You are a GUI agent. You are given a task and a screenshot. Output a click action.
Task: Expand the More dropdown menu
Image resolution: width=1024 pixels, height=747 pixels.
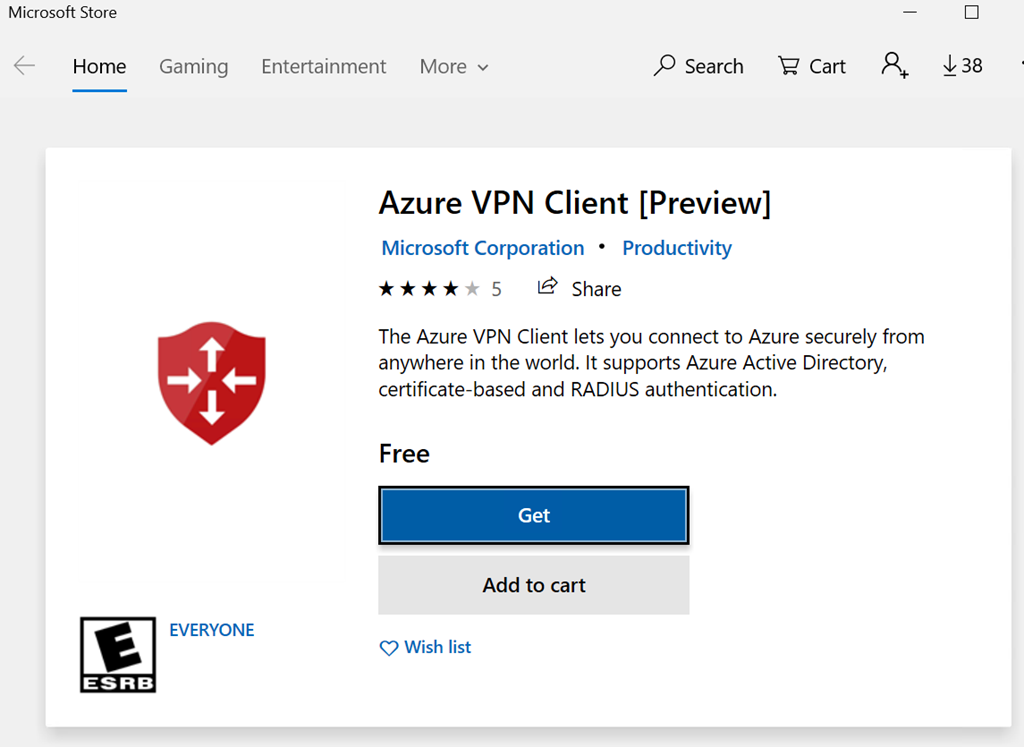(454, 67)
